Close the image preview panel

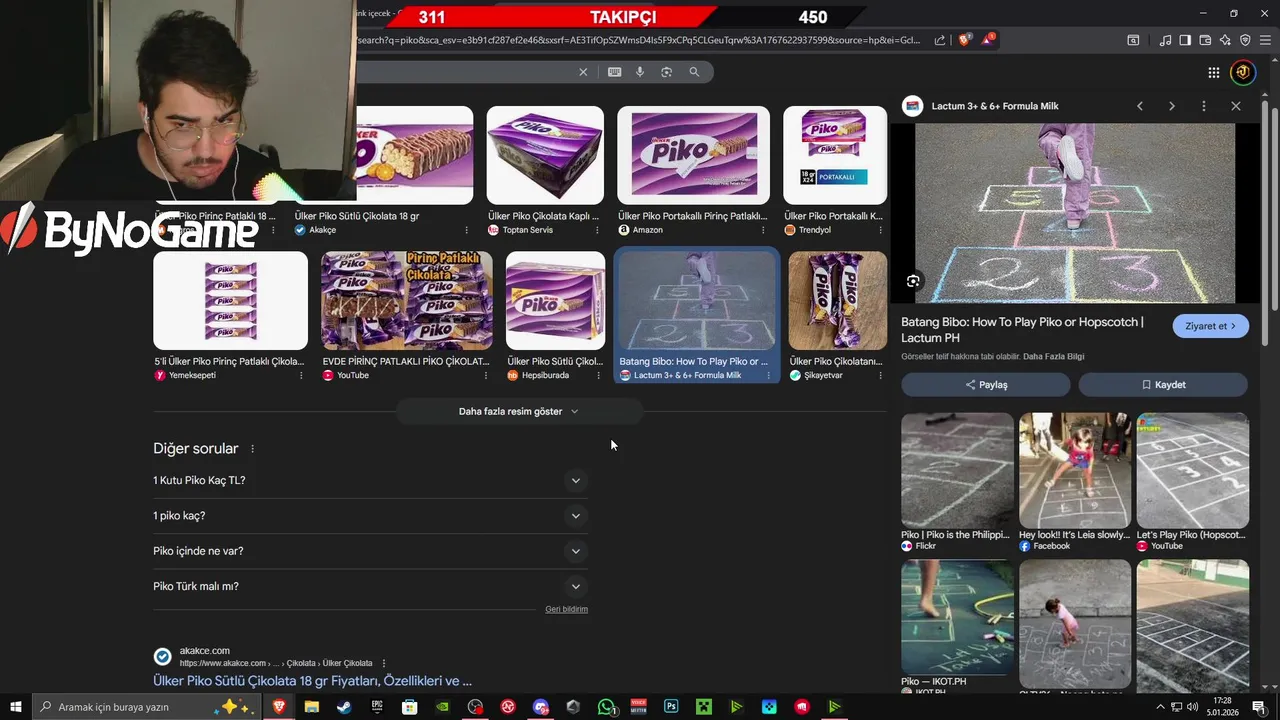pos(1236,106)
